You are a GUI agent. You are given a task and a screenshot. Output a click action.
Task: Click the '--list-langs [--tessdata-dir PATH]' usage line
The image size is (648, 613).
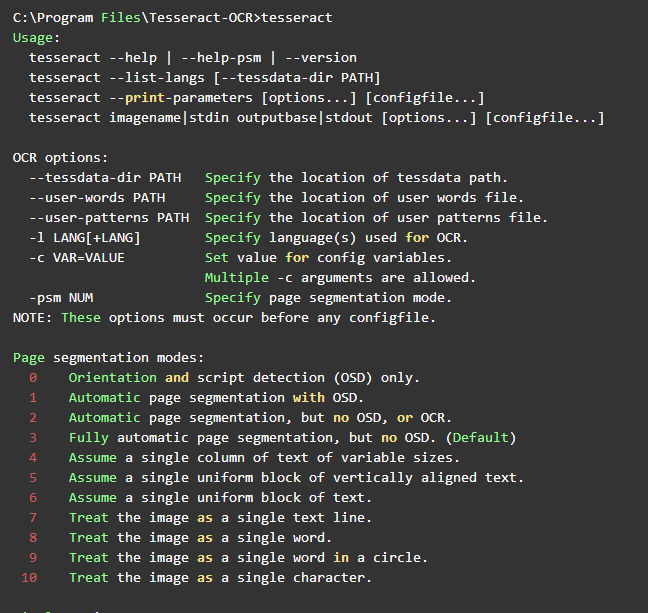(x=204, y=78)
